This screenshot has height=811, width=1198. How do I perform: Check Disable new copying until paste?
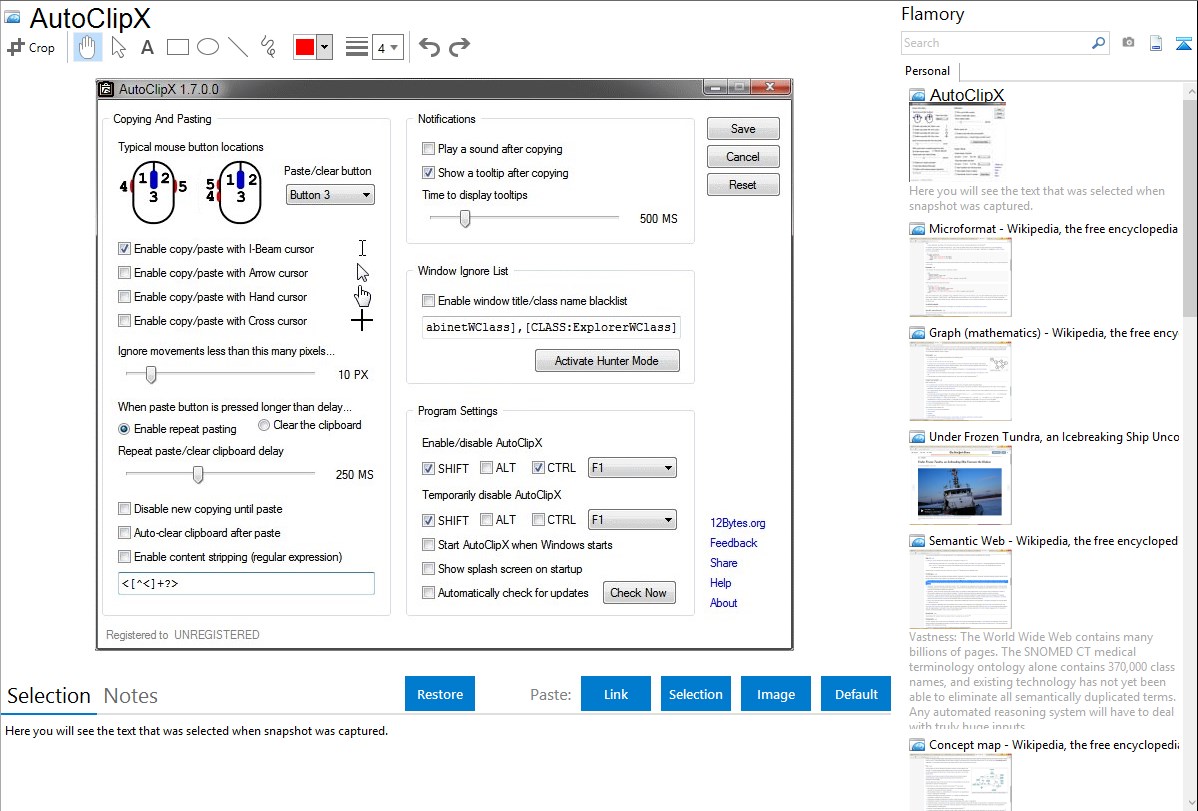125,509
